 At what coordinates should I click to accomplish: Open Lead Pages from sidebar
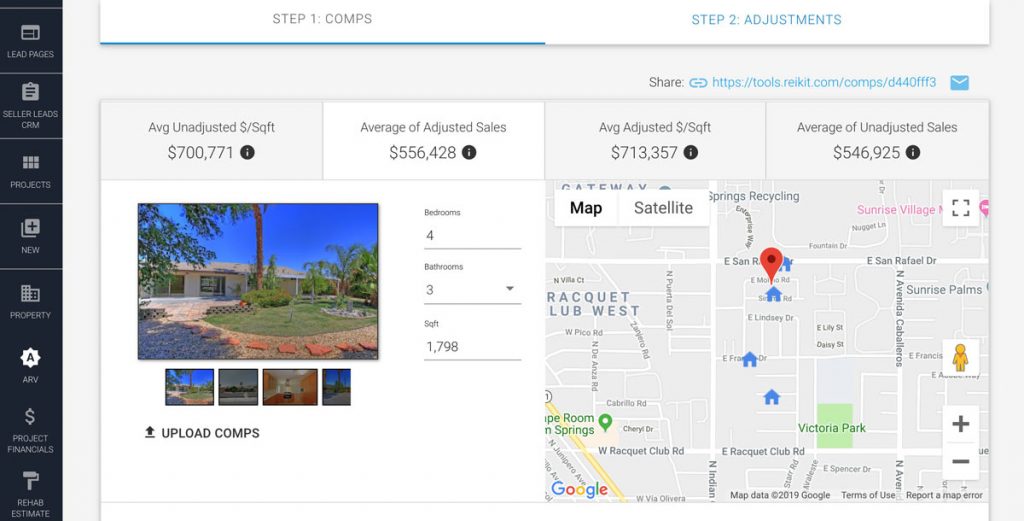pos(31,41)
